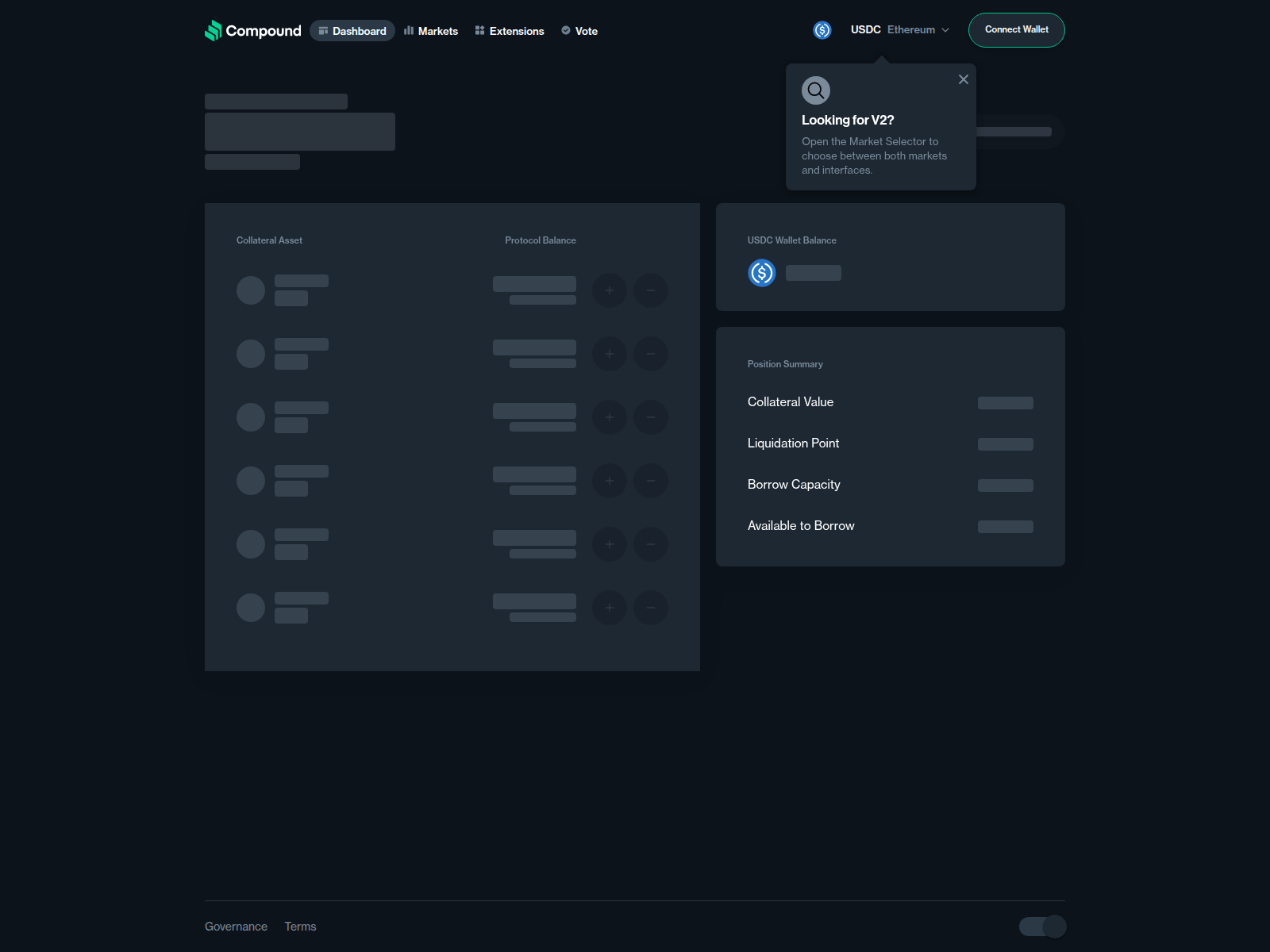Click the Compound logo
The height and width of the screenshot is (952, 1270).
pos(253,31)
